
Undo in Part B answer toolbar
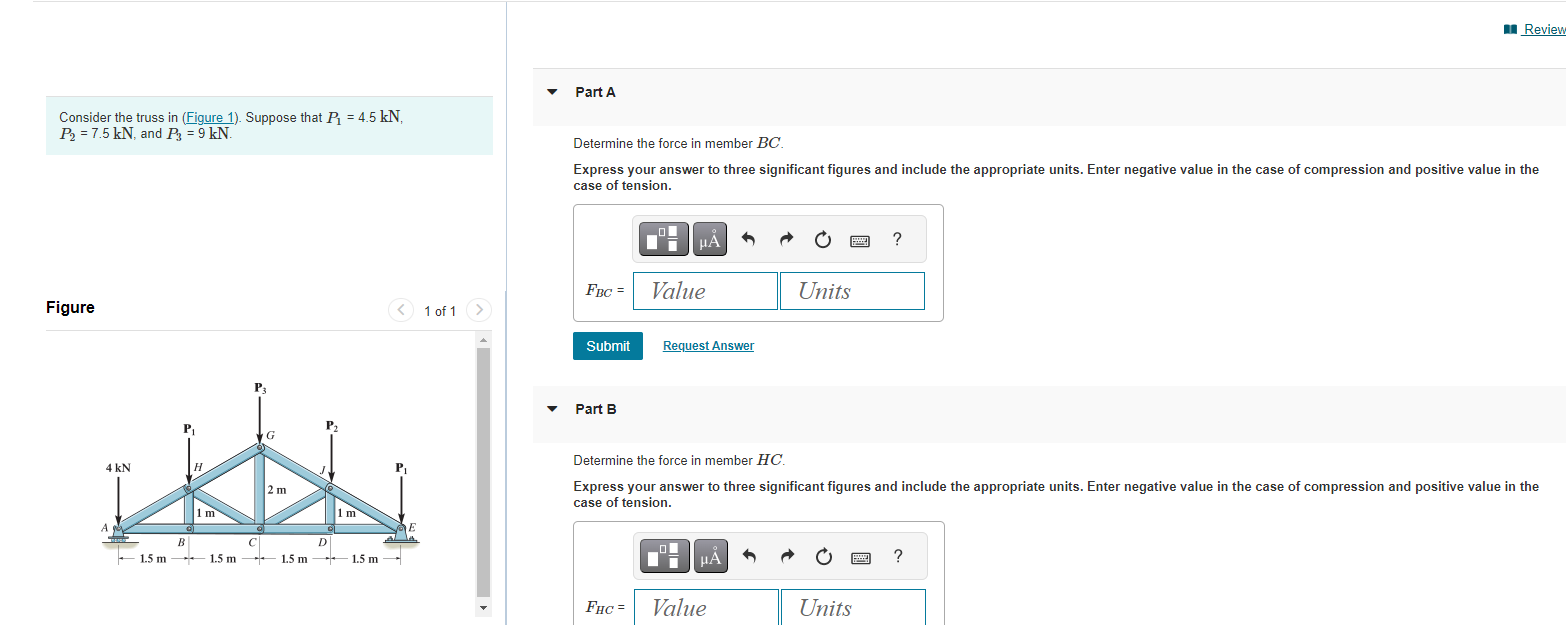(747, 557)
